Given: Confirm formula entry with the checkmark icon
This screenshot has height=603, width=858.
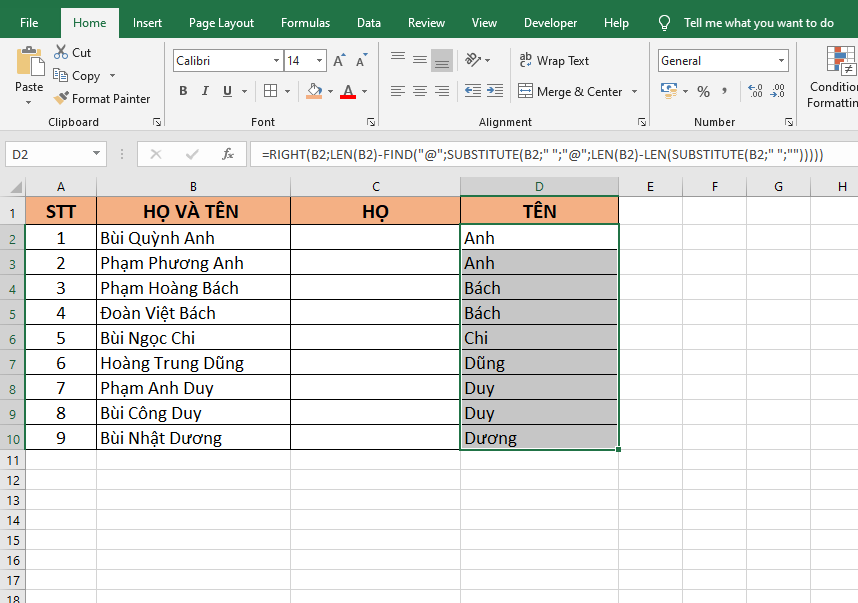Looking at the screenshot, I should click(192, 154).
